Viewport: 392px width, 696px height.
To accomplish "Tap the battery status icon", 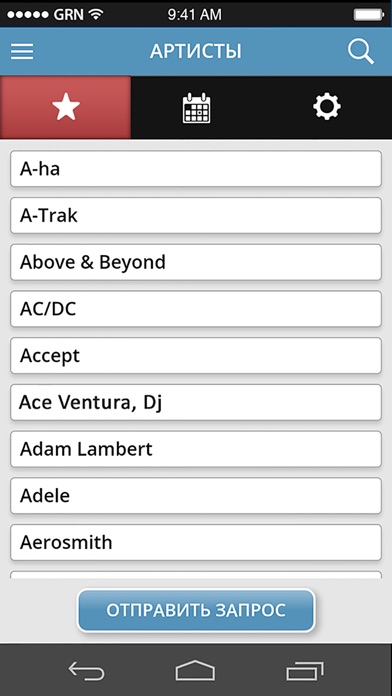I will tap(368, 15).
